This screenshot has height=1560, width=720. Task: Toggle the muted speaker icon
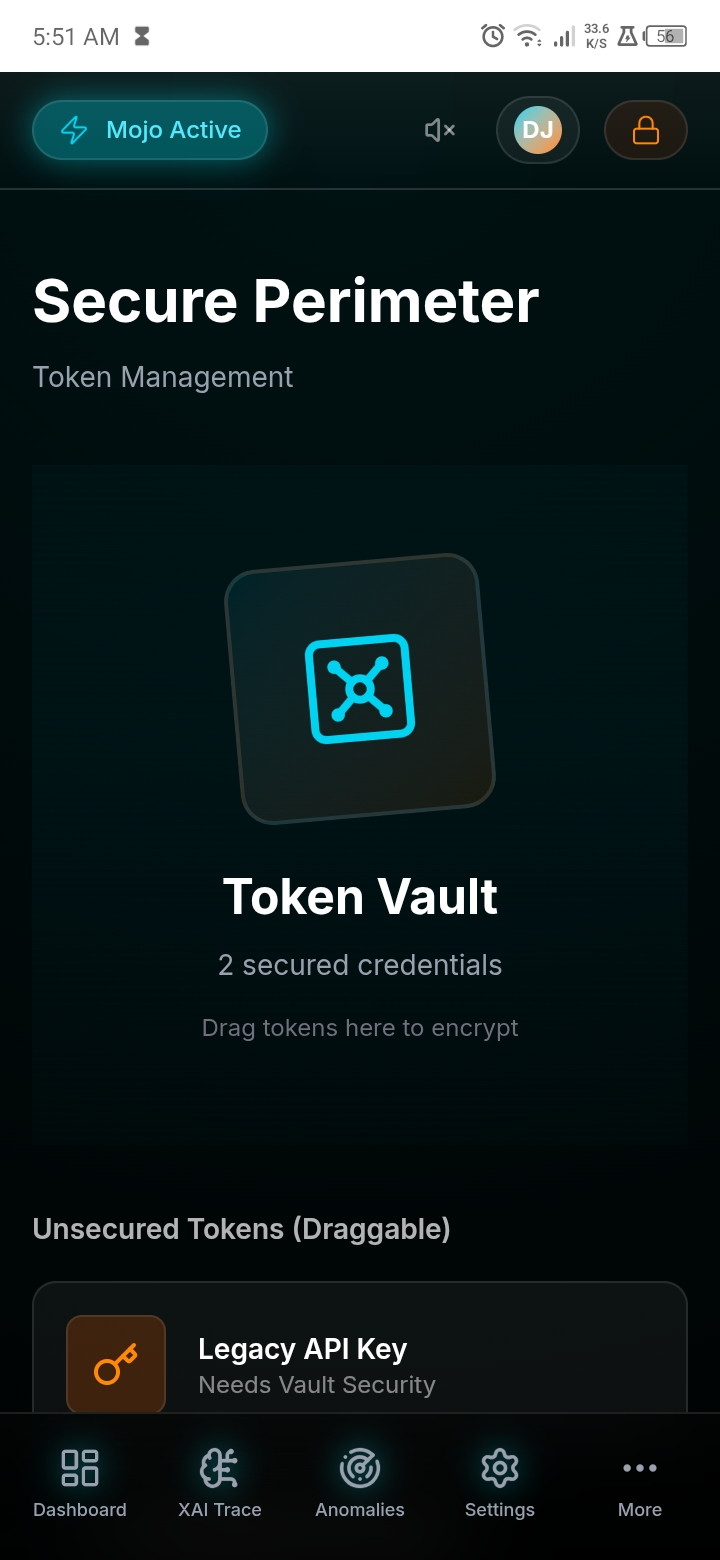point(440,130)
